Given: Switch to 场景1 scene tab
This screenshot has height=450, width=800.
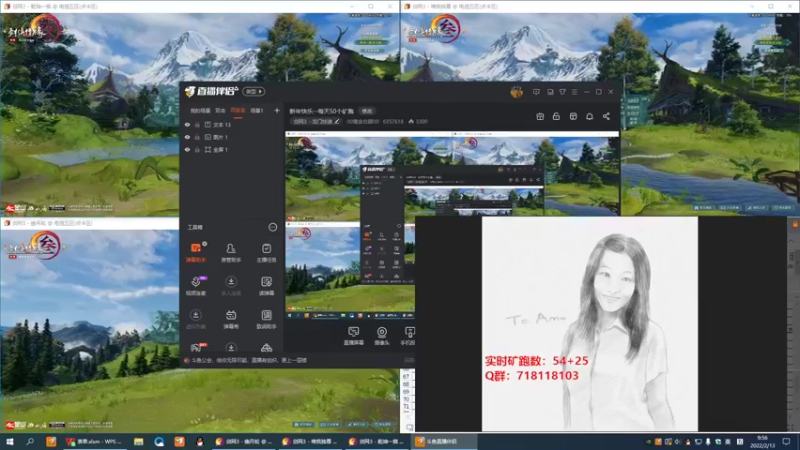Looking at the screenshot, I should (257, 110).
